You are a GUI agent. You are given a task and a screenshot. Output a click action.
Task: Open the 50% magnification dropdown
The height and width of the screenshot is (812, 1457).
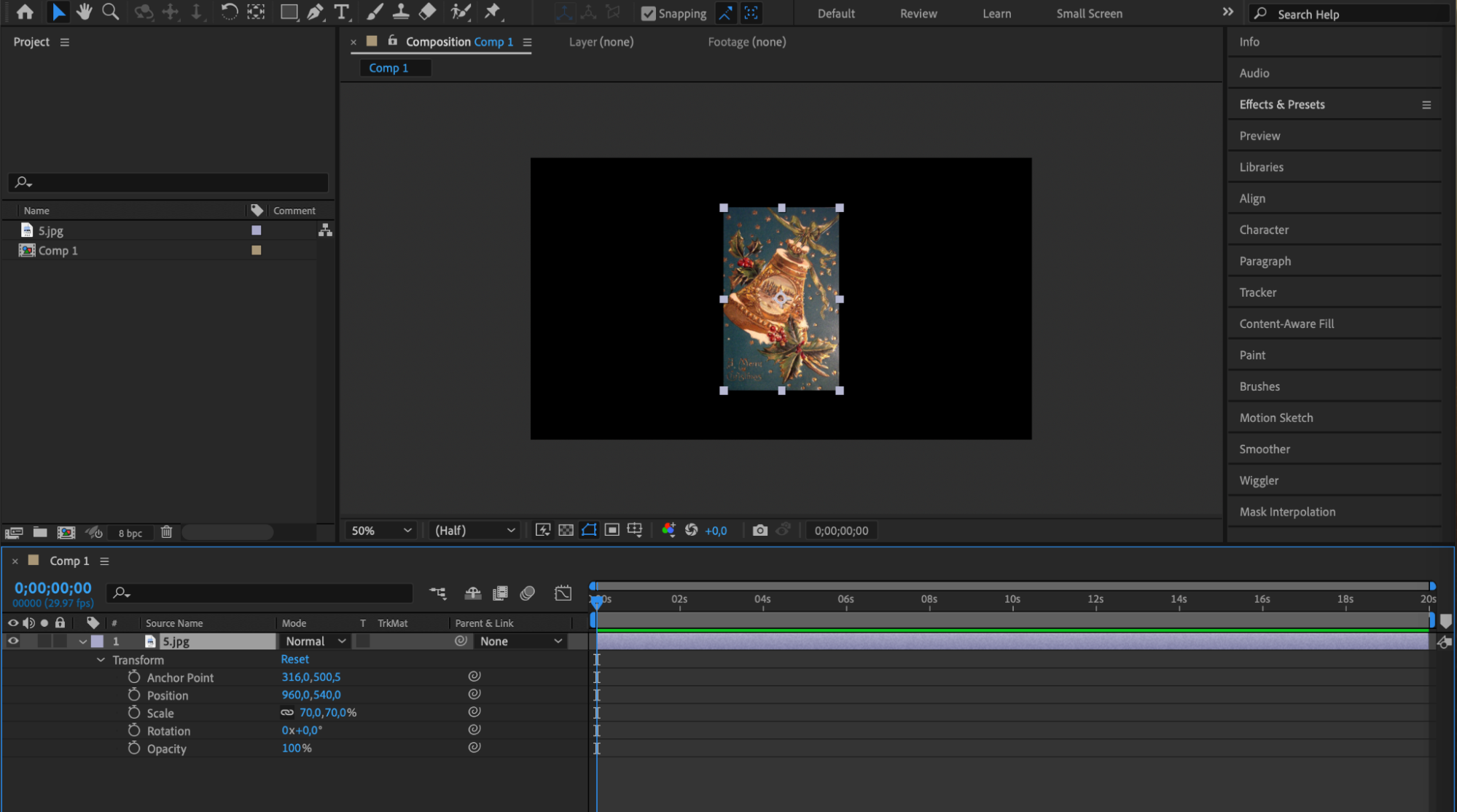pos(381,530)
